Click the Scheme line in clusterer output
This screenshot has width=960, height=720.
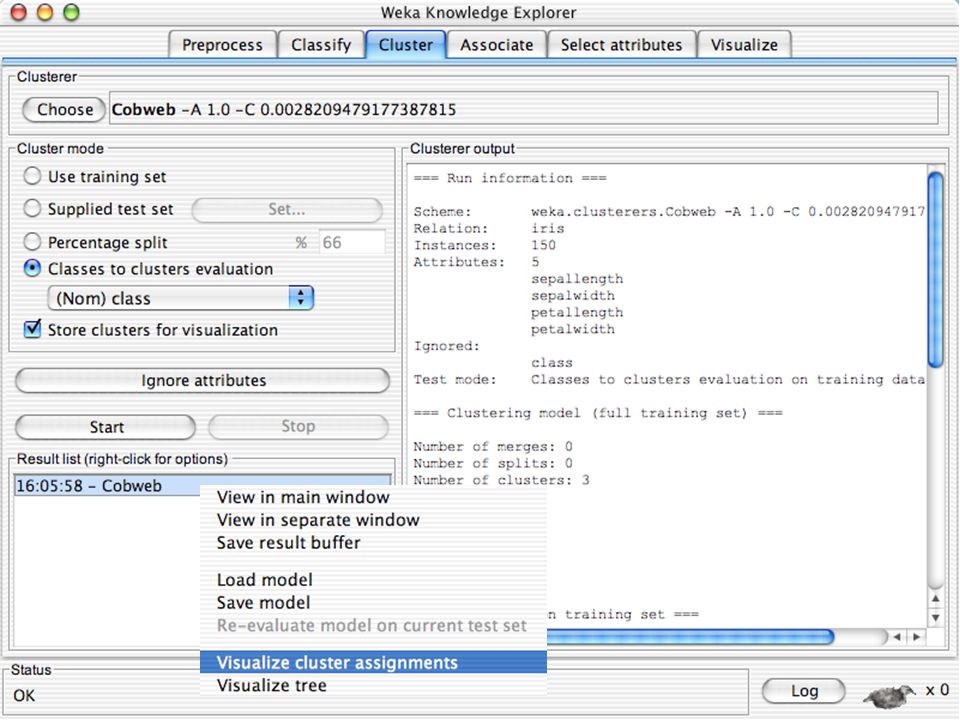tap(669, 212)
